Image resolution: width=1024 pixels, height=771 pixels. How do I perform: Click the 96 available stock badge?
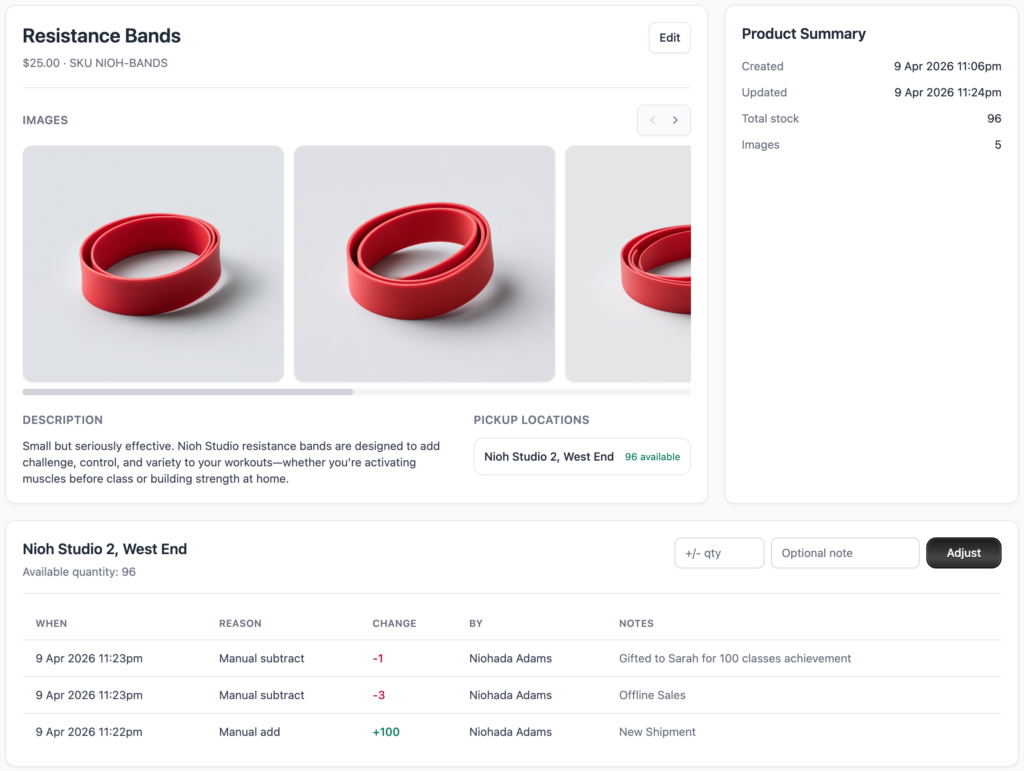[652, 457]
